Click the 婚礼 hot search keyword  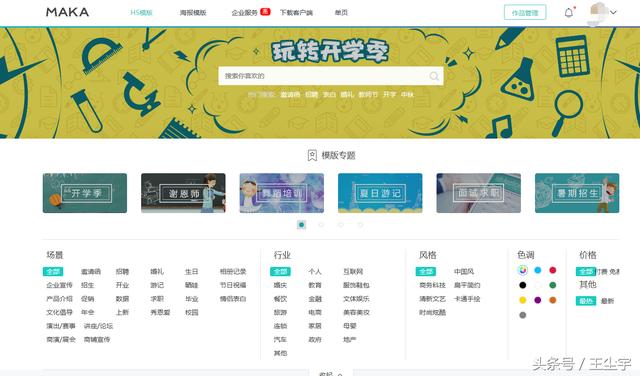tap(347, 95)
